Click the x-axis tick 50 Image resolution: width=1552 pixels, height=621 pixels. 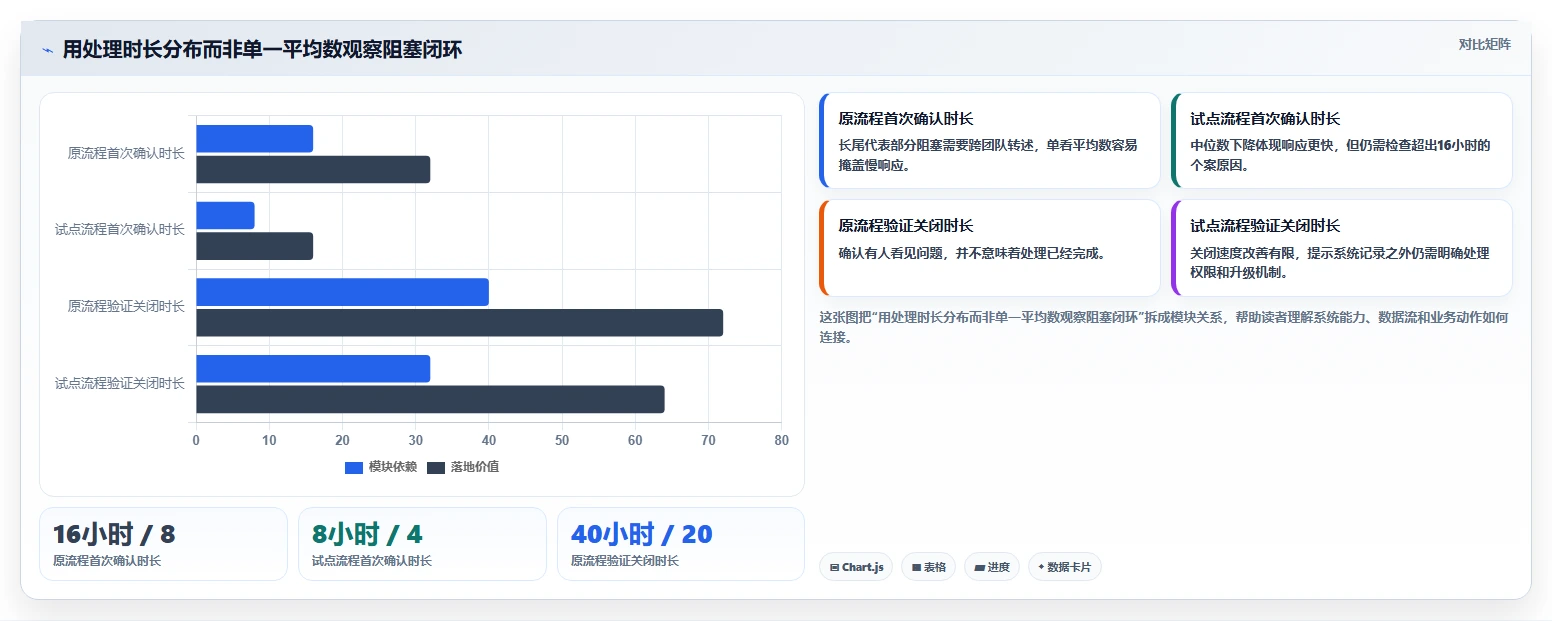562,440
